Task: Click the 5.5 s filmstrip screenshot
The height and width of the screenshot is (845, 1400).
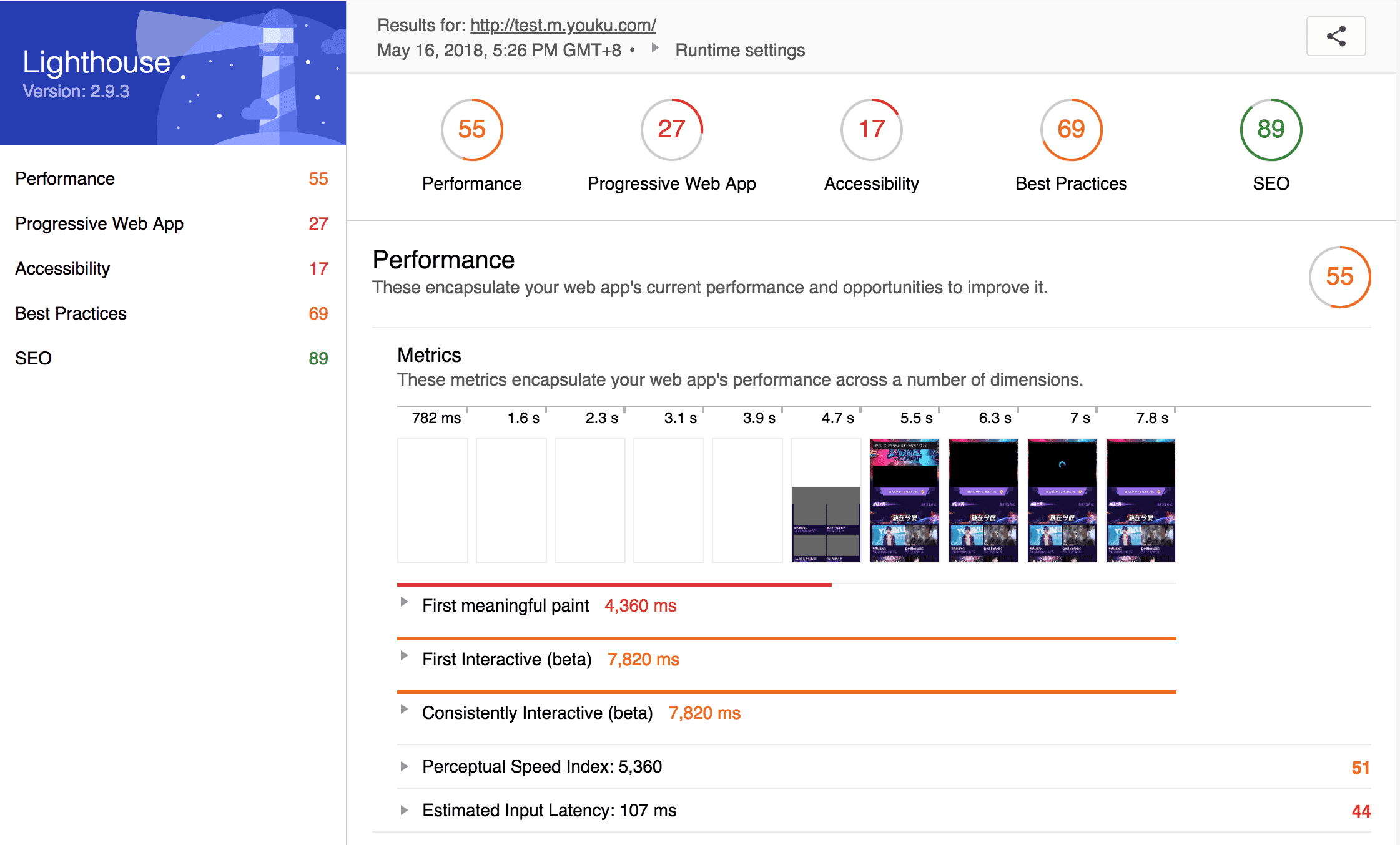Action: [904, 500]
